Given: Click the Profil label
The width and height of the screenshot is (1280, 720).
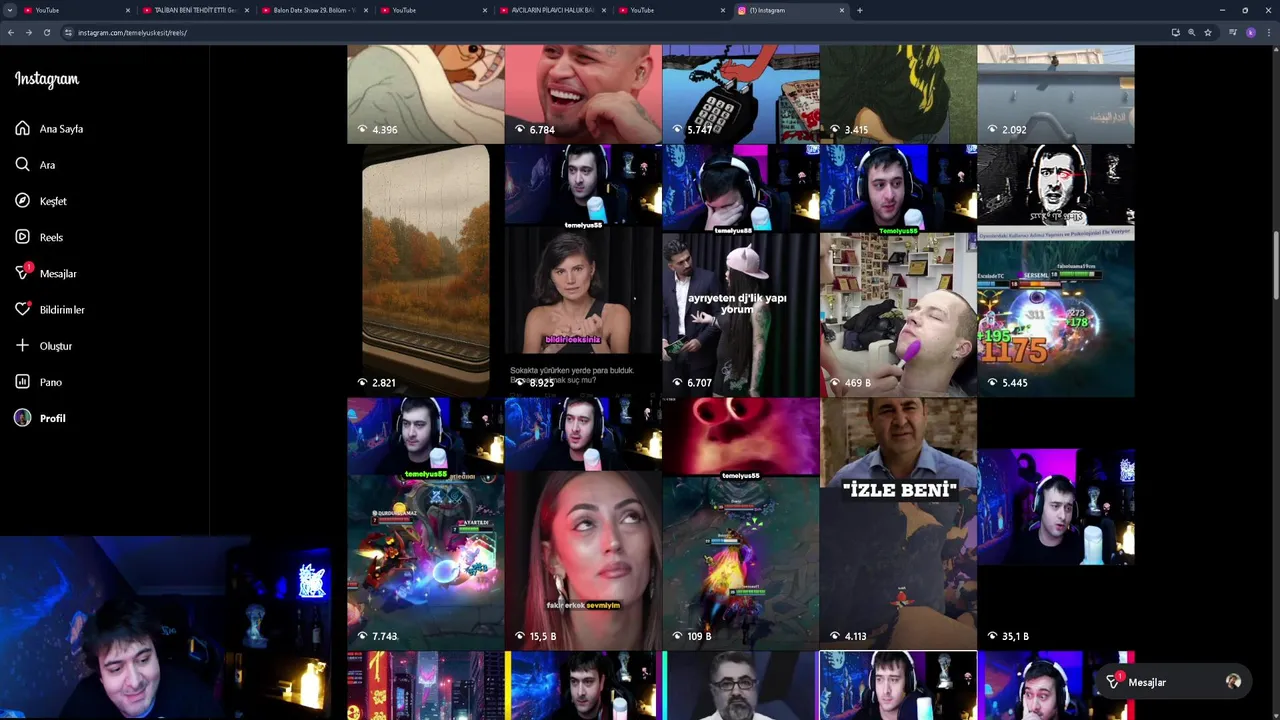Looking at the screenshot, I should (52, 418).
